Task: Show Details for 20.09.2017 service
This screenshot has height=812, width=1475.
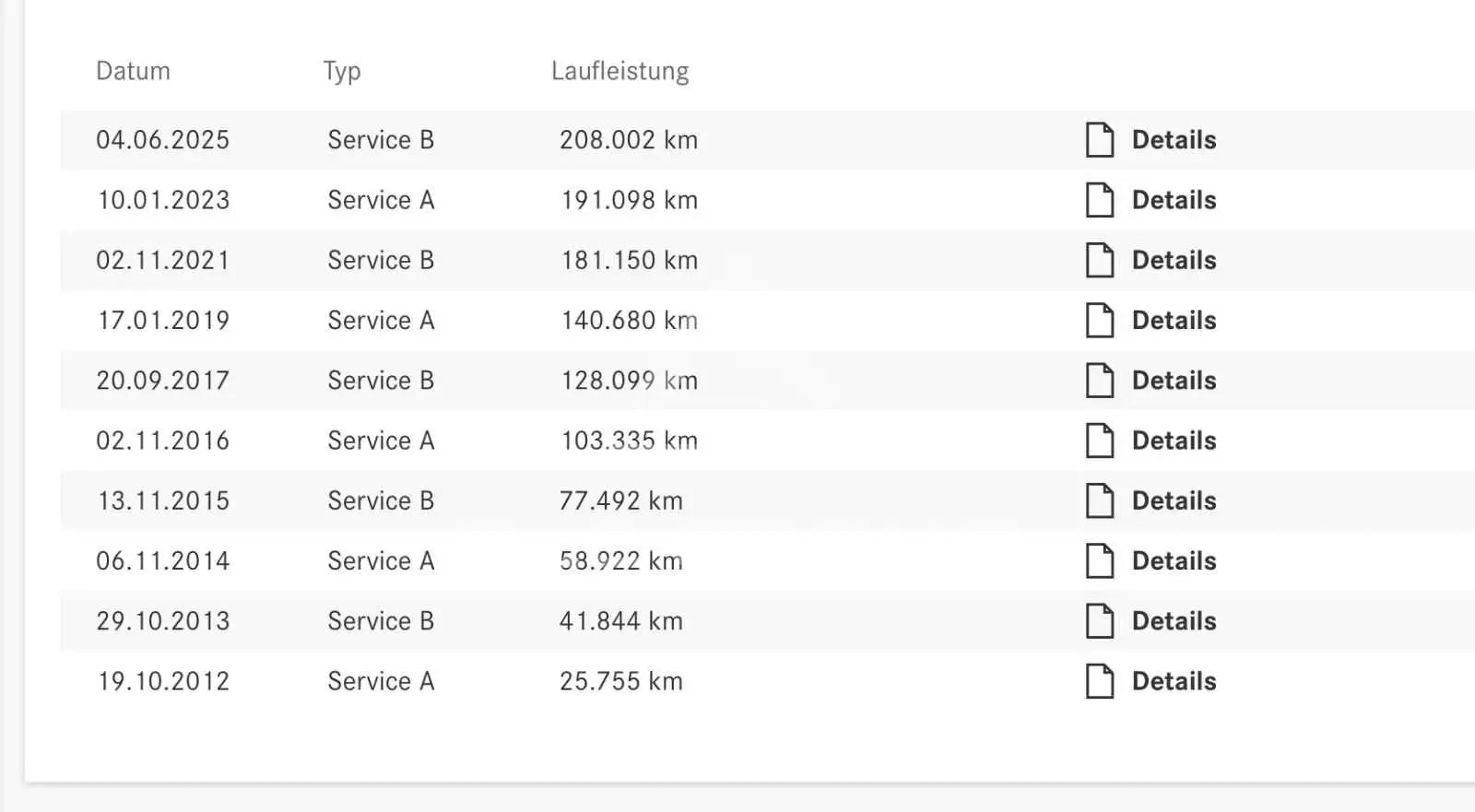Action: pyautogui.click(x=1174, y=380)
